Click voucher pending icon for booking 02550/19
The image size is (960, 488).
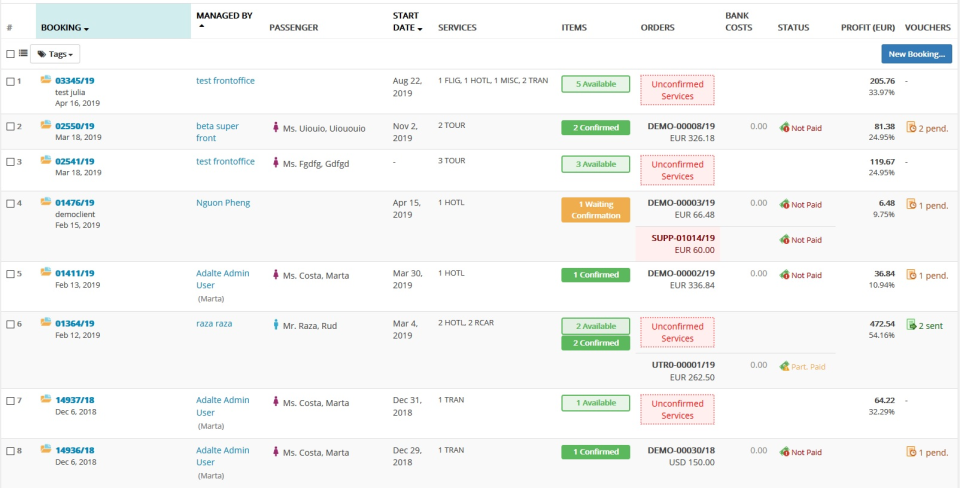coord(911,127)
